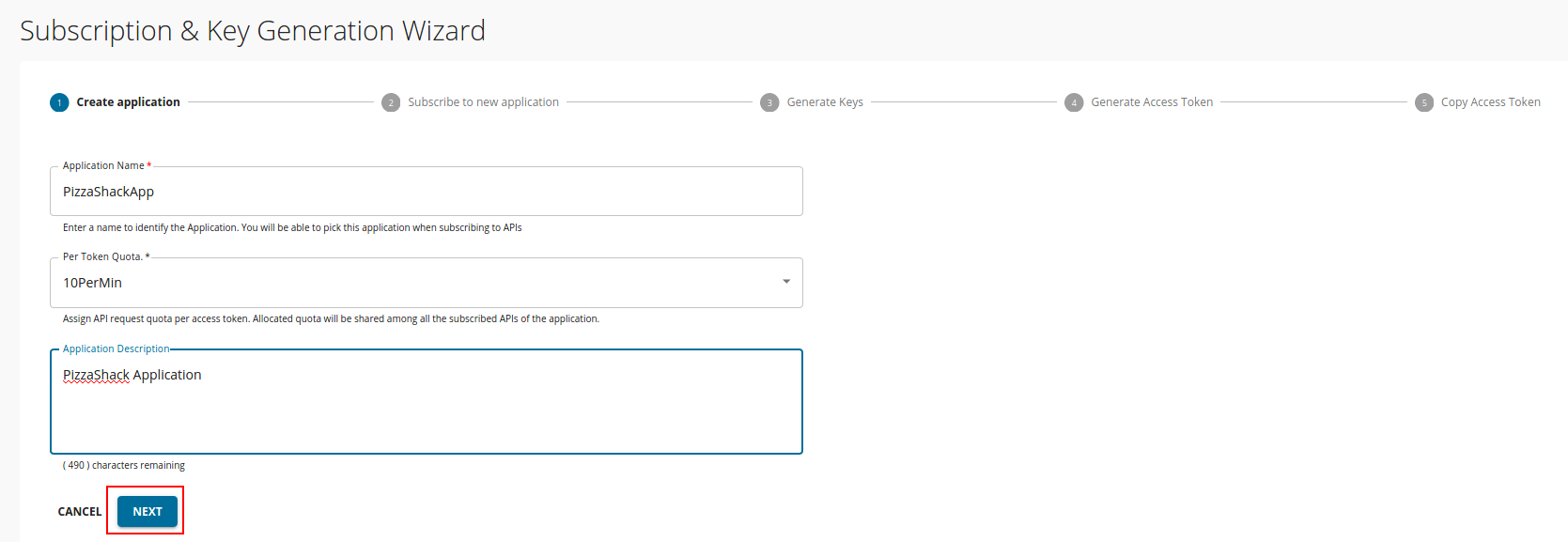Screen dimensions: 1568x542
Task: Click the step 4 circle icon
Action: (1074, 102)
